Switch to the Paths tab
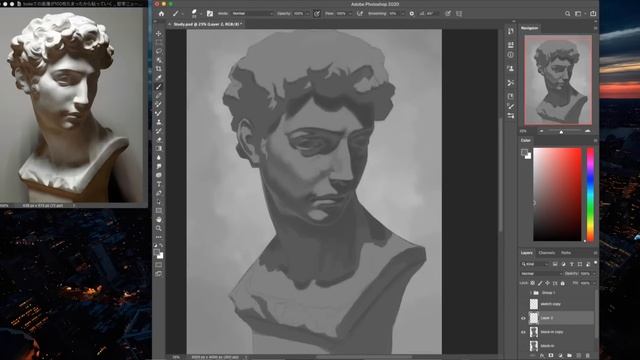The height and width of the screenshot is (360, 640). coord(566,253)
